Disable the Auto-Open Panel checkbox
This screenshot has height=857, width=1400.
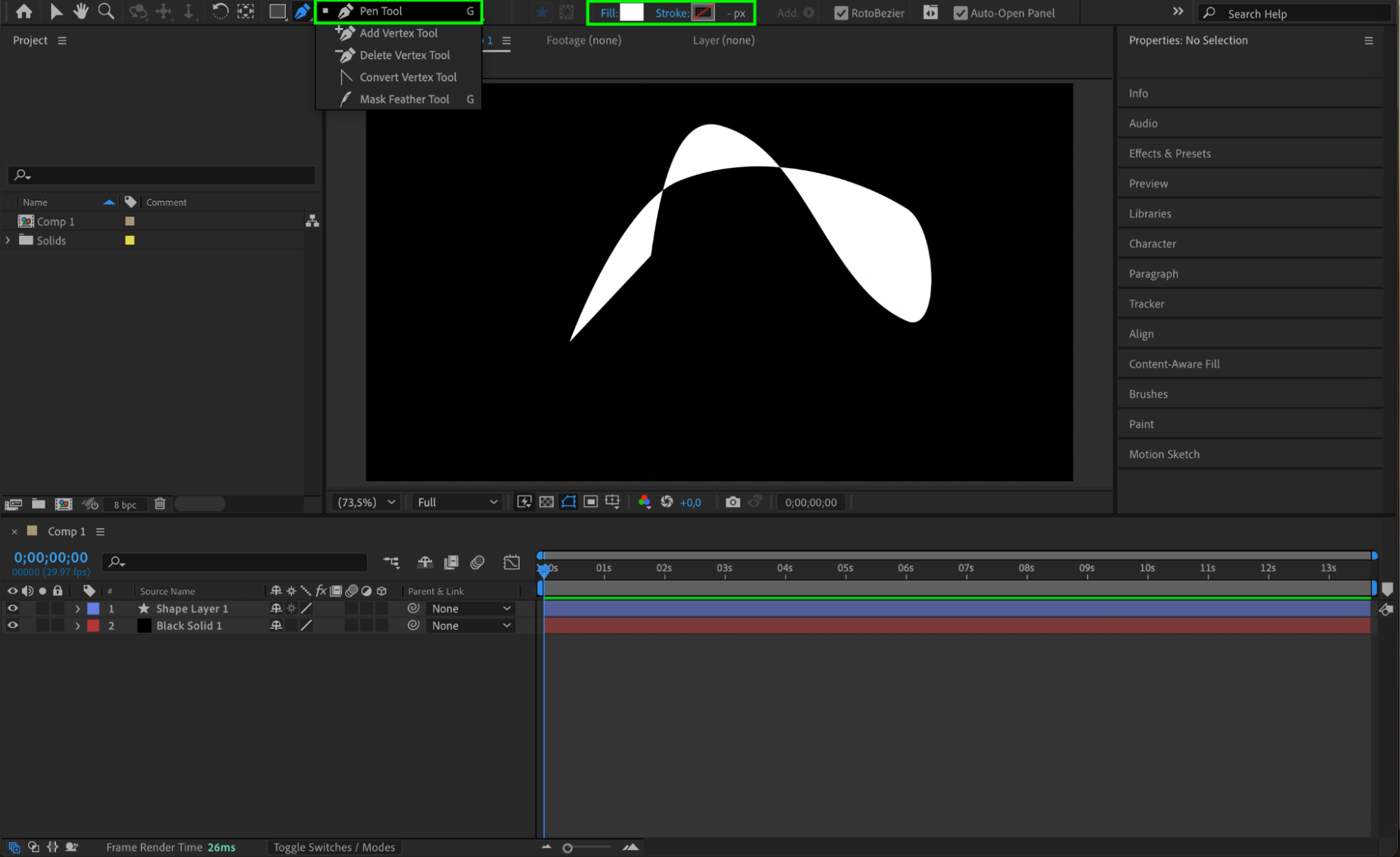pyautogui.click(x=960, y=13)
